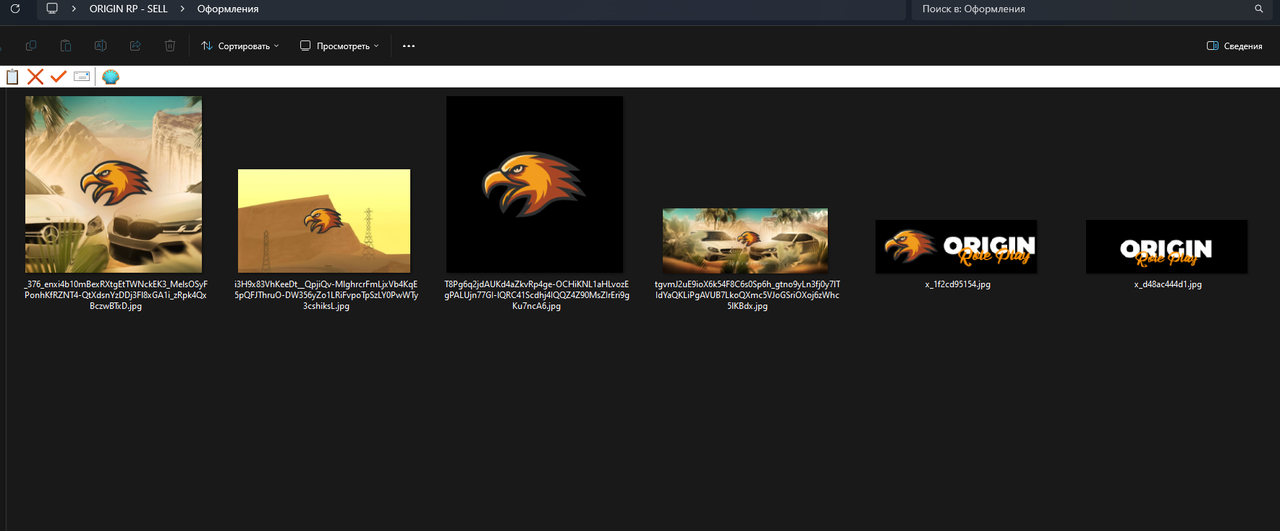Click file name starting 'tgvmJ2uE9ioX6k54F'
Image resolution: width=1280 pixels, height=531 pixels.
click(747, 295)
